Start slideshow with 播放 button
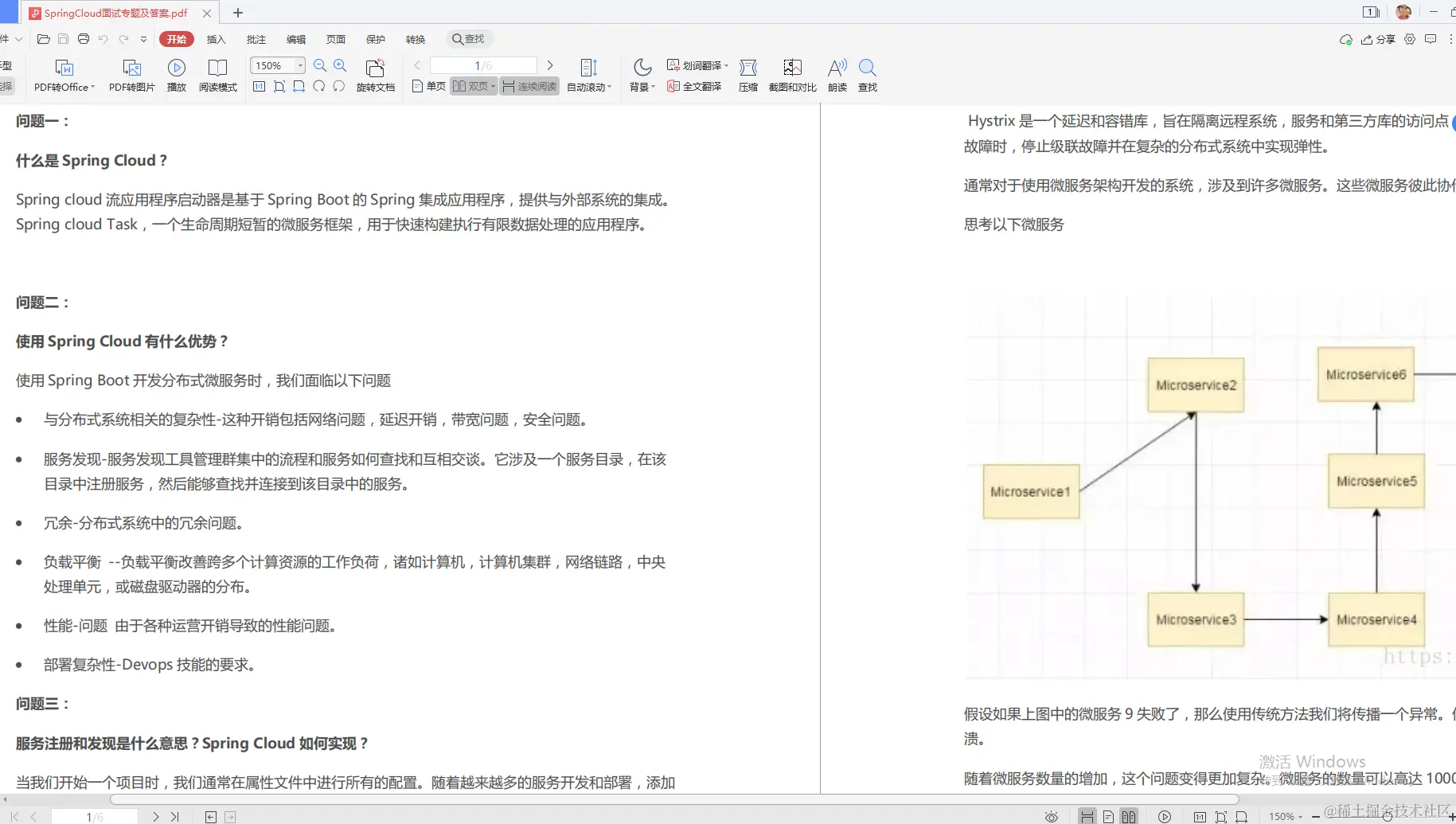Screen dimensions: 1456x824 (177, 76)
